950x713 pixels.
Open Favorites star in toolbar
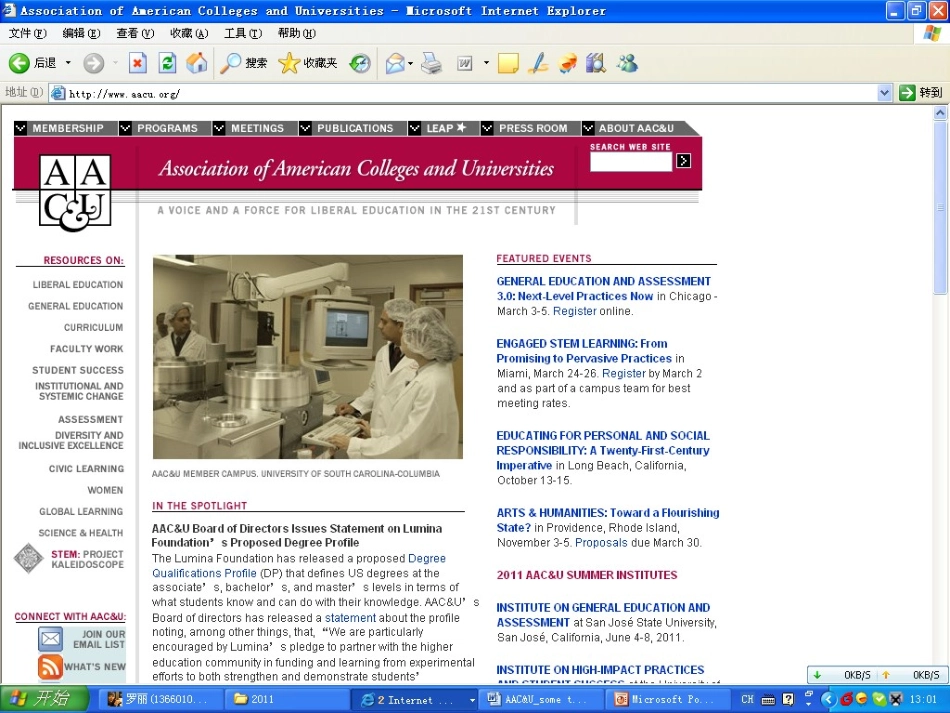click(289, 62)
